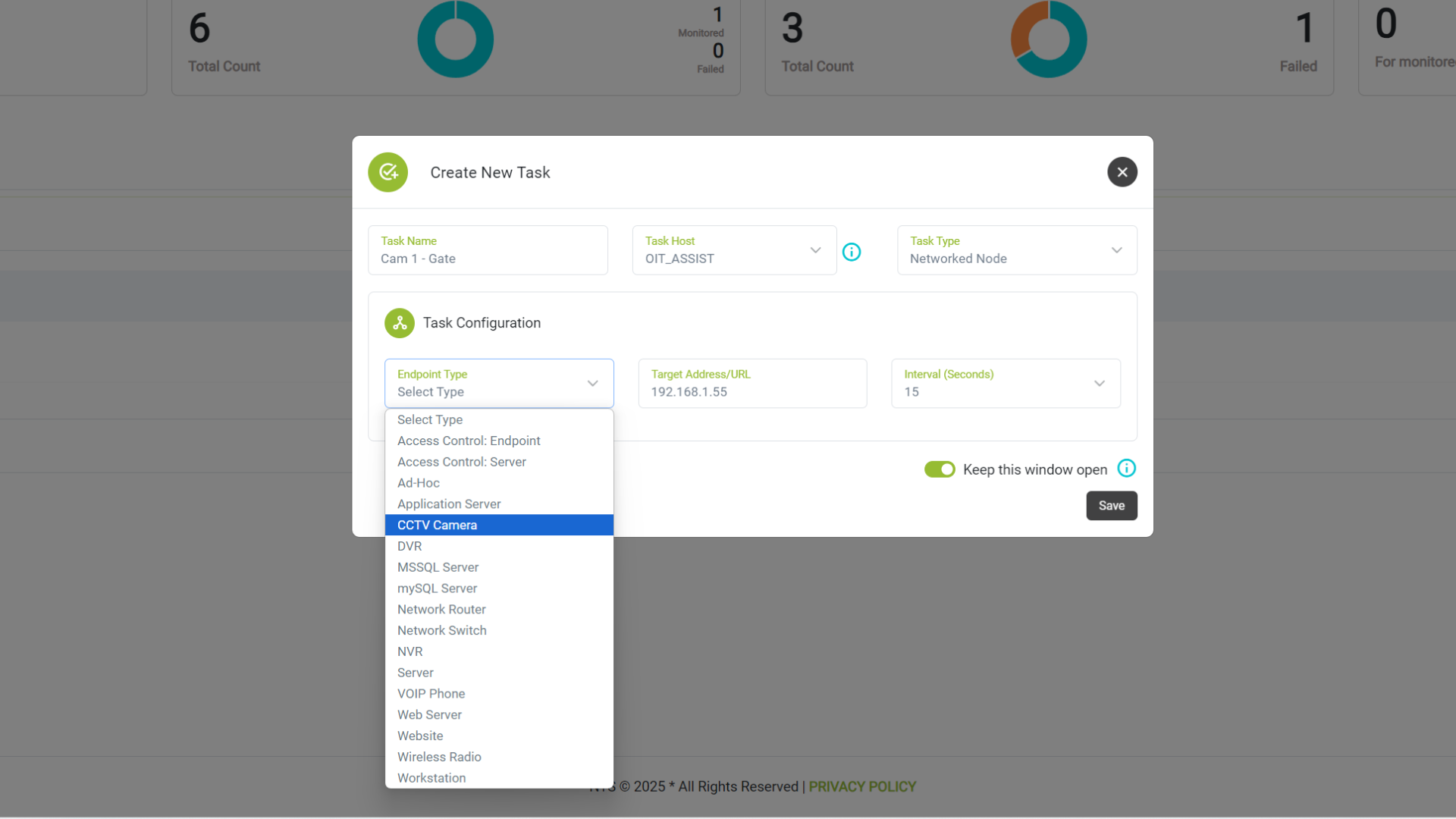Click the Task Configuration node icon
This screenshot has height=819, width=1456.
point(400,322)
